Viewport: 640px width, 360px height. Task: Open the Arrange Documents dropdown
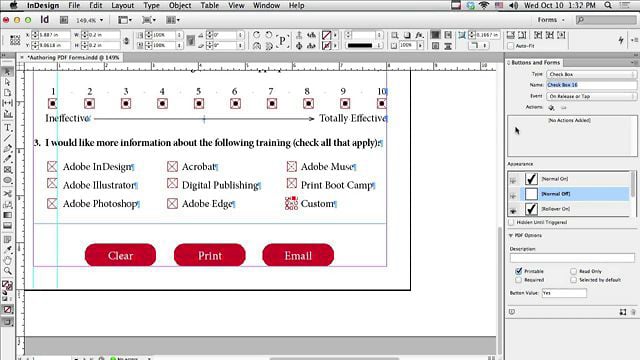coord(173,20)
